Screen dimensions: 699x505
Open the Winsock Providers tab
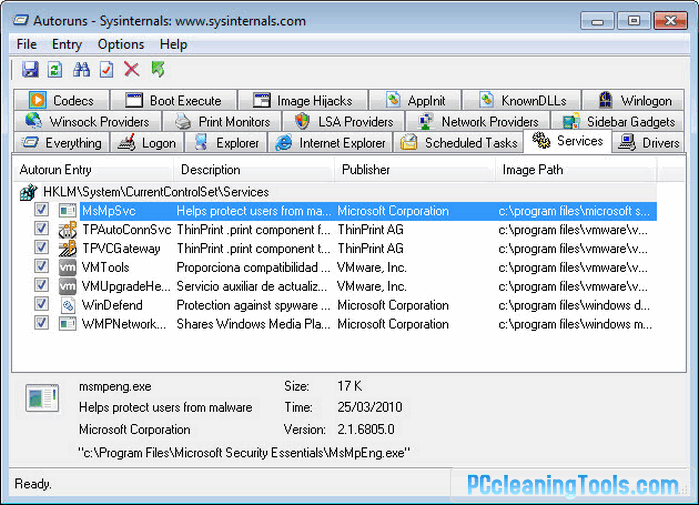(x=88, y=121)
